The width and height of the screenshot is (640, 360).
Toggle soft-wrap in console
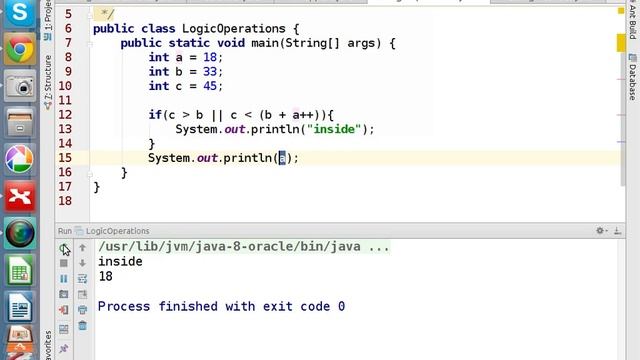tap(82, 279)
